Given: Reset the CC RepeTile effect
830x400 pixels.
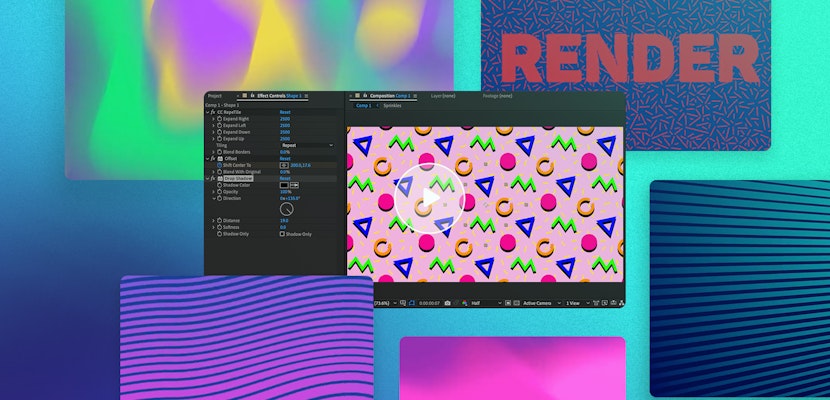Looking at the screenshot, I should point(285,112).
